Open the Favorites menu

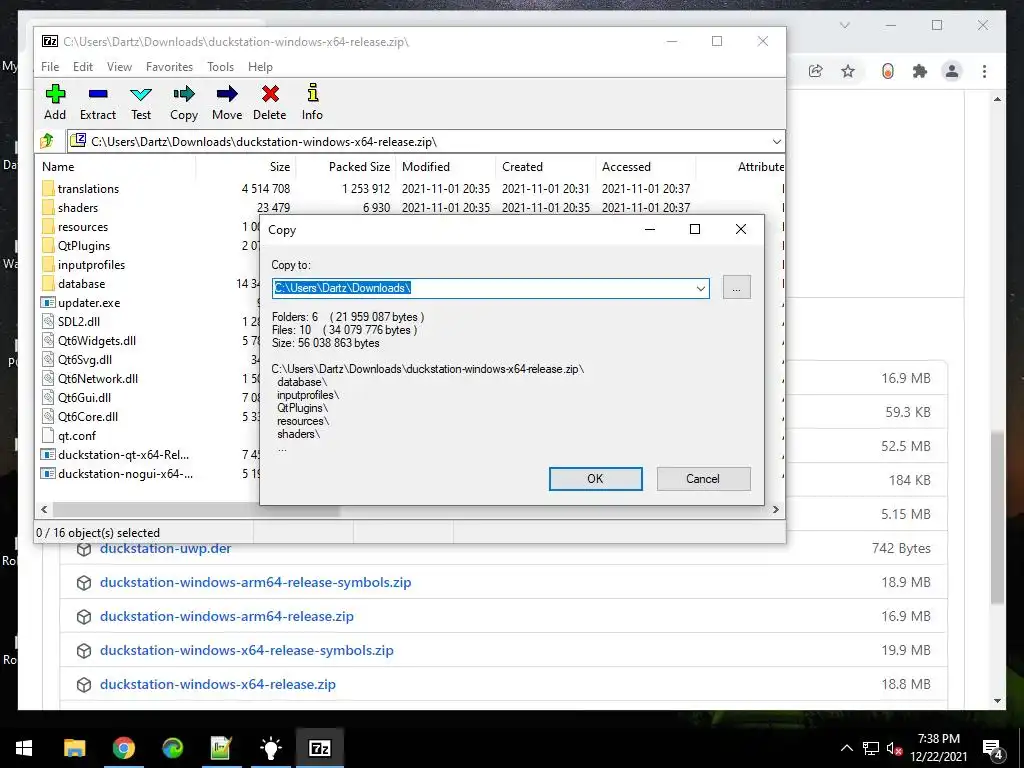tap(169, 67)
